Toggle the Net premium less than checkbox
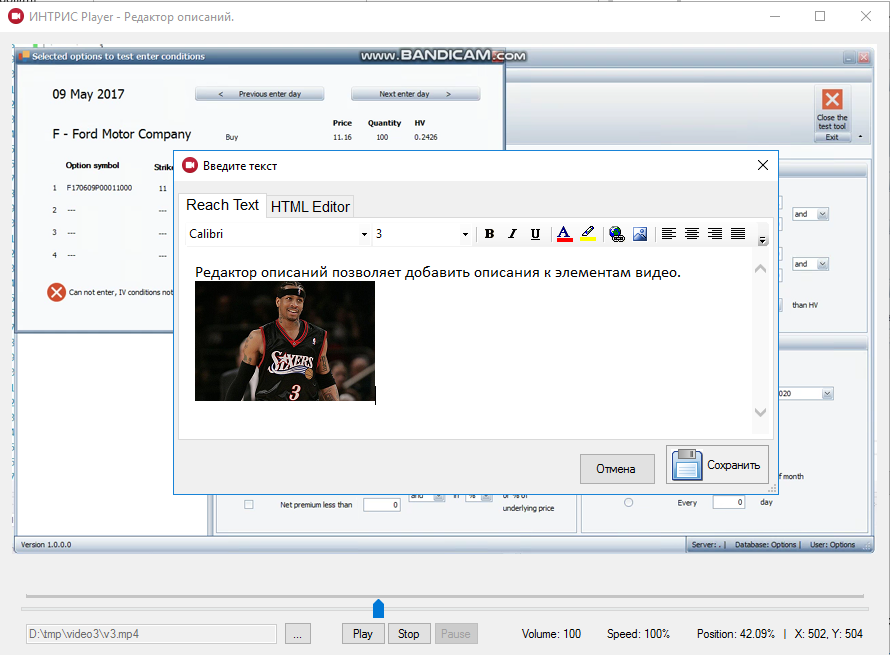The height and width of the screenshot is (655, 890). coord(249,505)
